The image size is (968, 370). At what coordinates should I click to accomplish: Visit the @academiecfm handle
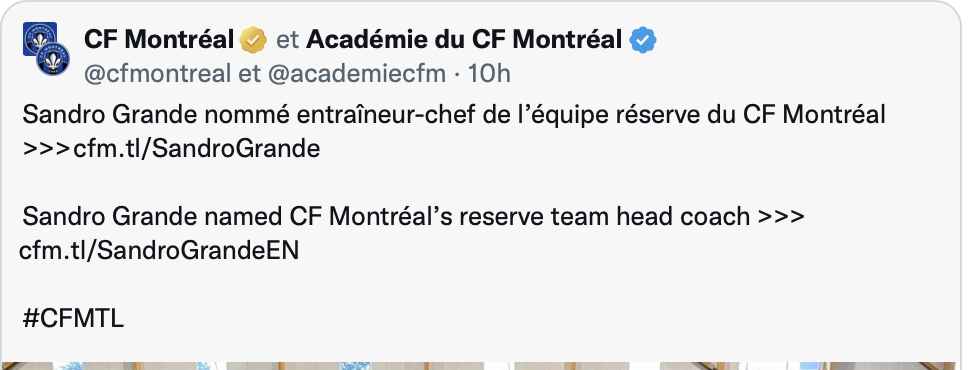[x=357, y=74]
